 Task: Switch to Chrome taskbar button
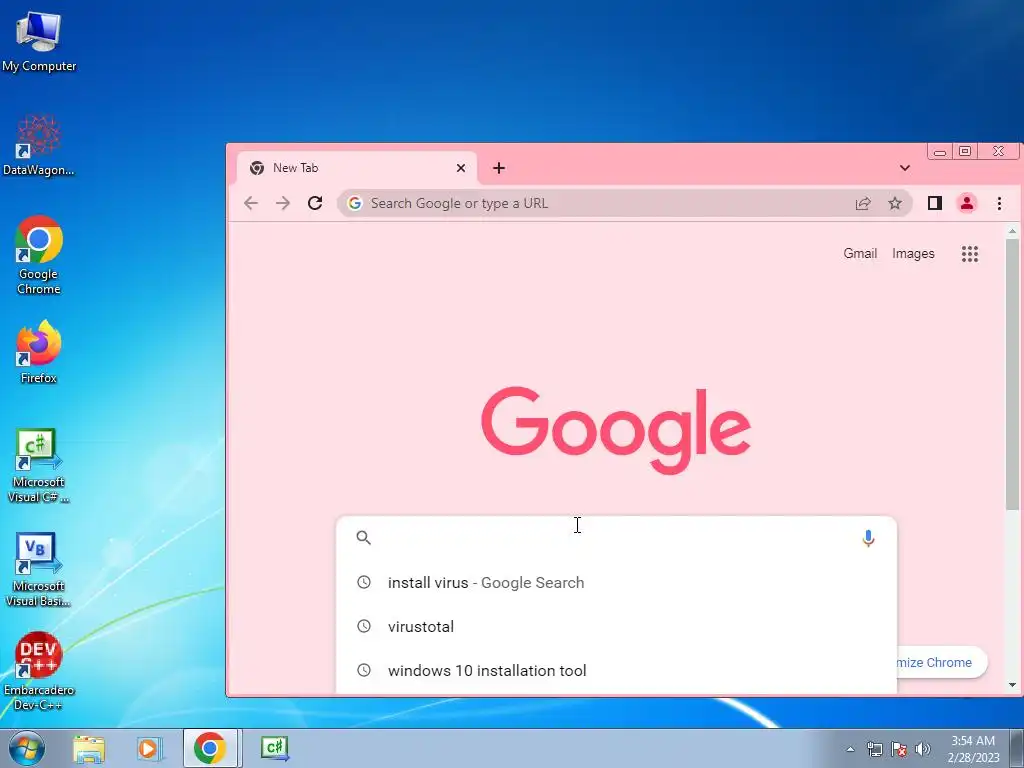tap(210, 748)
